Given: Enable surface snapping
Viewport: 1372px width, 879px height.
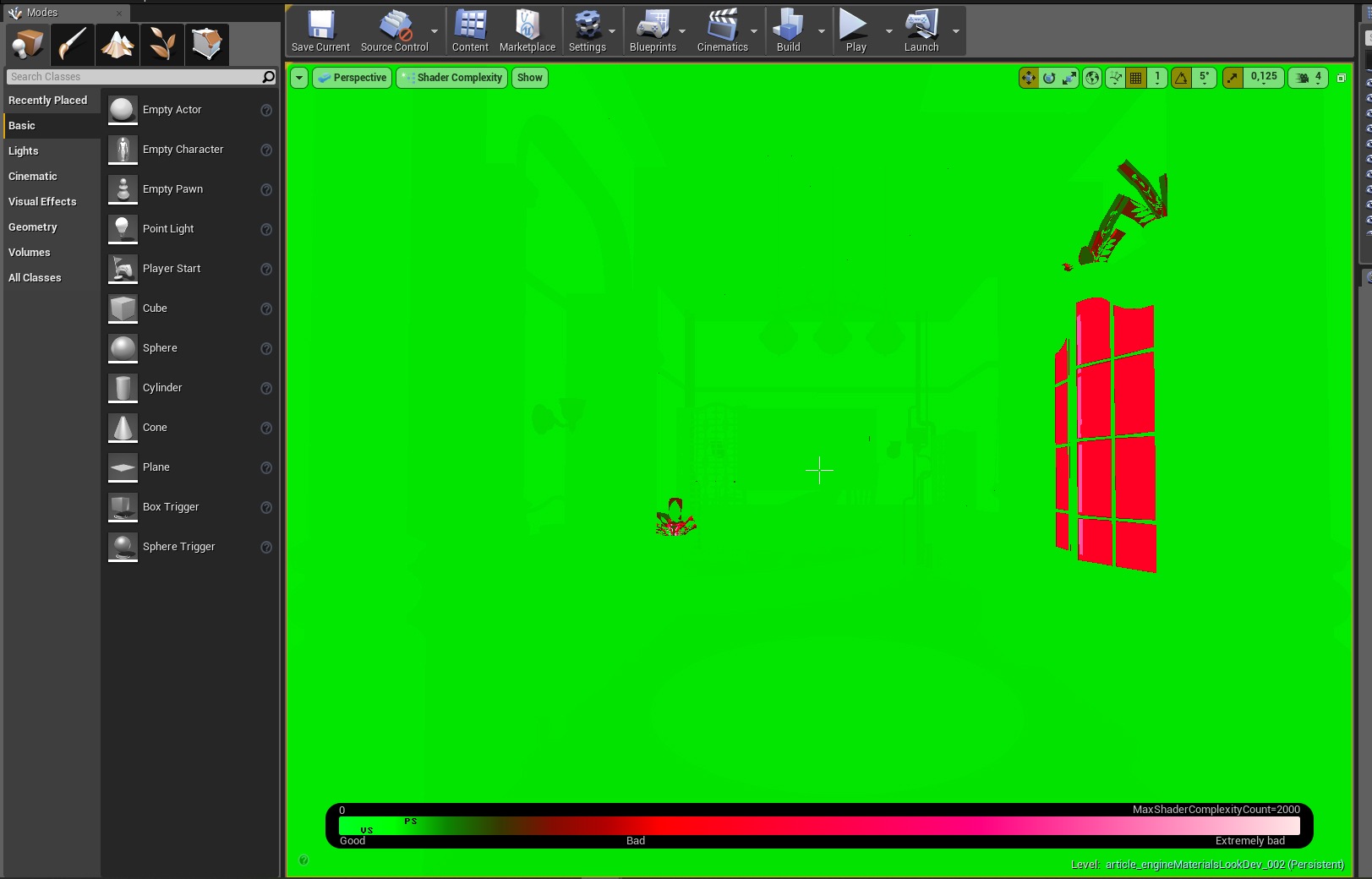Looking at the screenshot, I should 1115,77.
